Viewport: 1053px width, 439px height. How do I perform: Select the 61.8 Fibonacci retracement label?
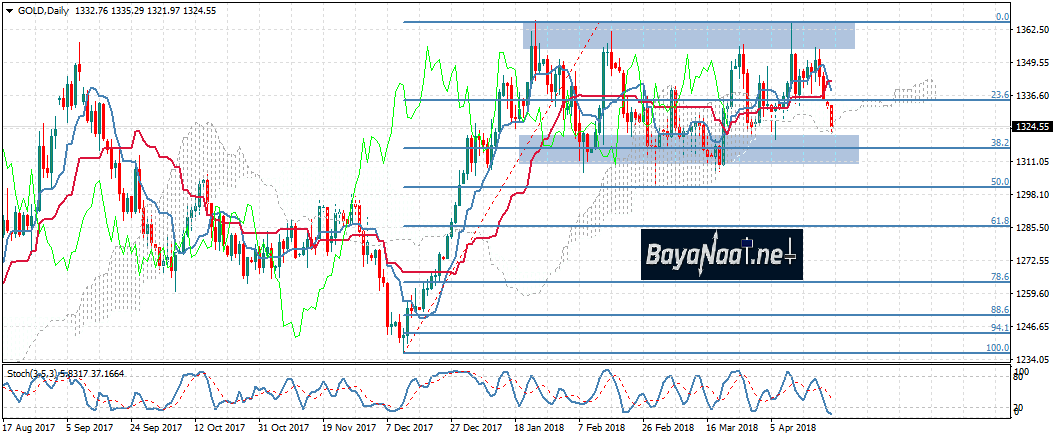(997, 220)
